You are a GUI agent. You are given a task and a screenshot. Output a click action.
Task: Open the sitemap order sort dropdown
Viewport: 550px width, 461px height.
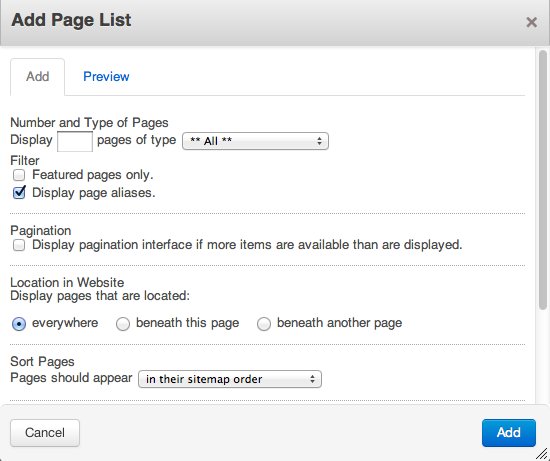tap(230, 379)
